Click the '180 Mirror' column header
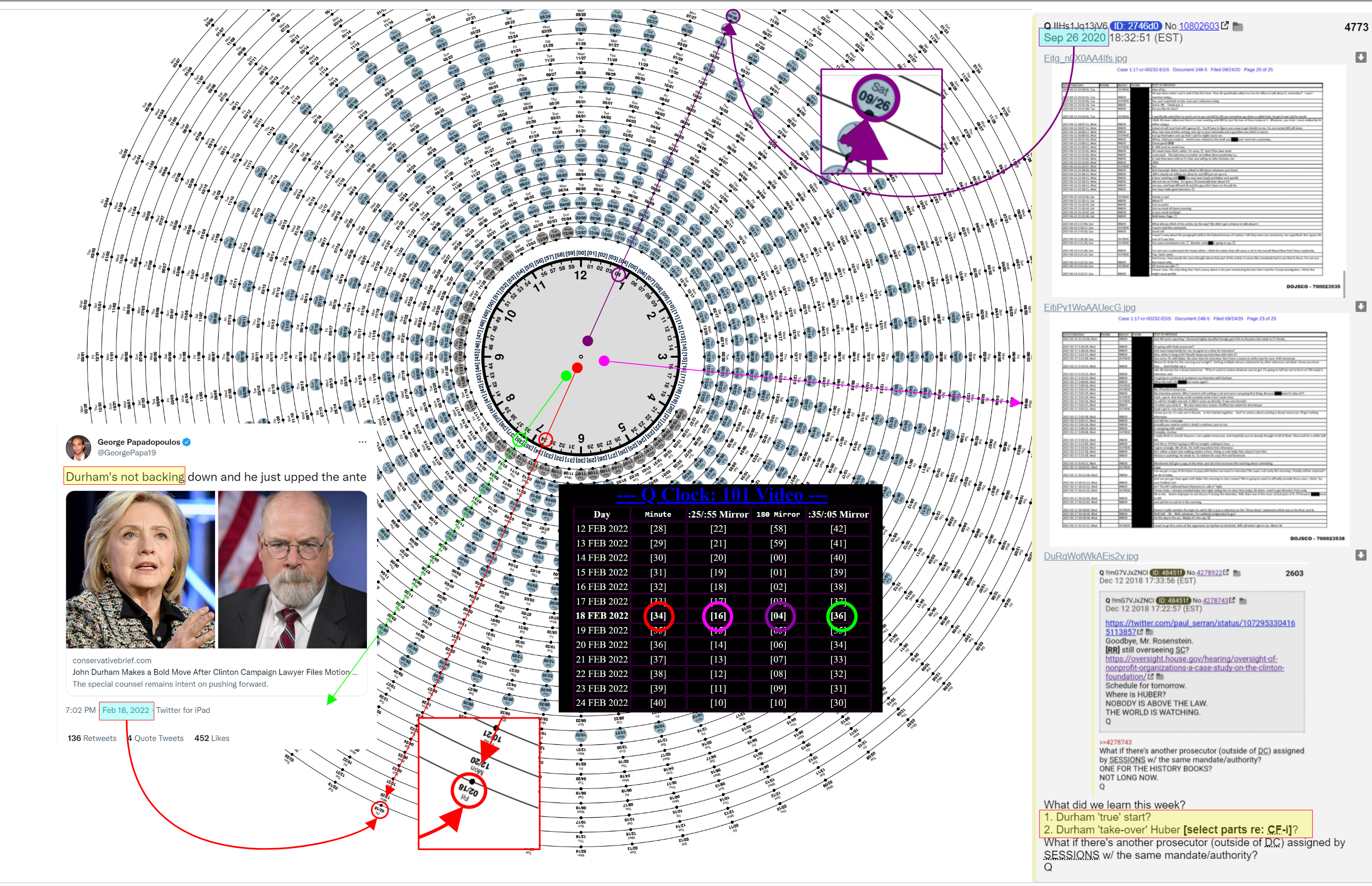 pyautogui.click(x=778, y=514)
